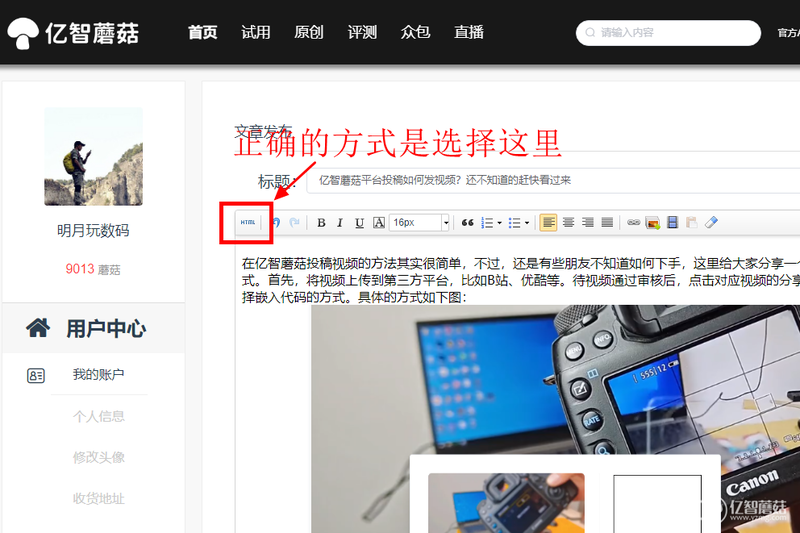800x533 pixels.
Task: Open ordered list style dropdown arrow
Action: 499,223
